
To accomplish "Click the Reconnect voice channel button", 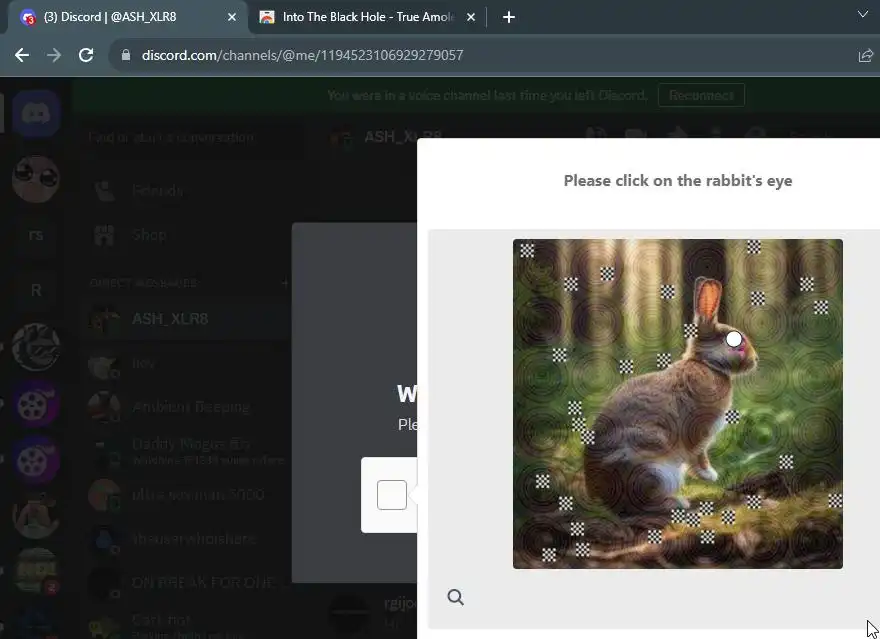I will pyautogui.click(x=701, y=95).
